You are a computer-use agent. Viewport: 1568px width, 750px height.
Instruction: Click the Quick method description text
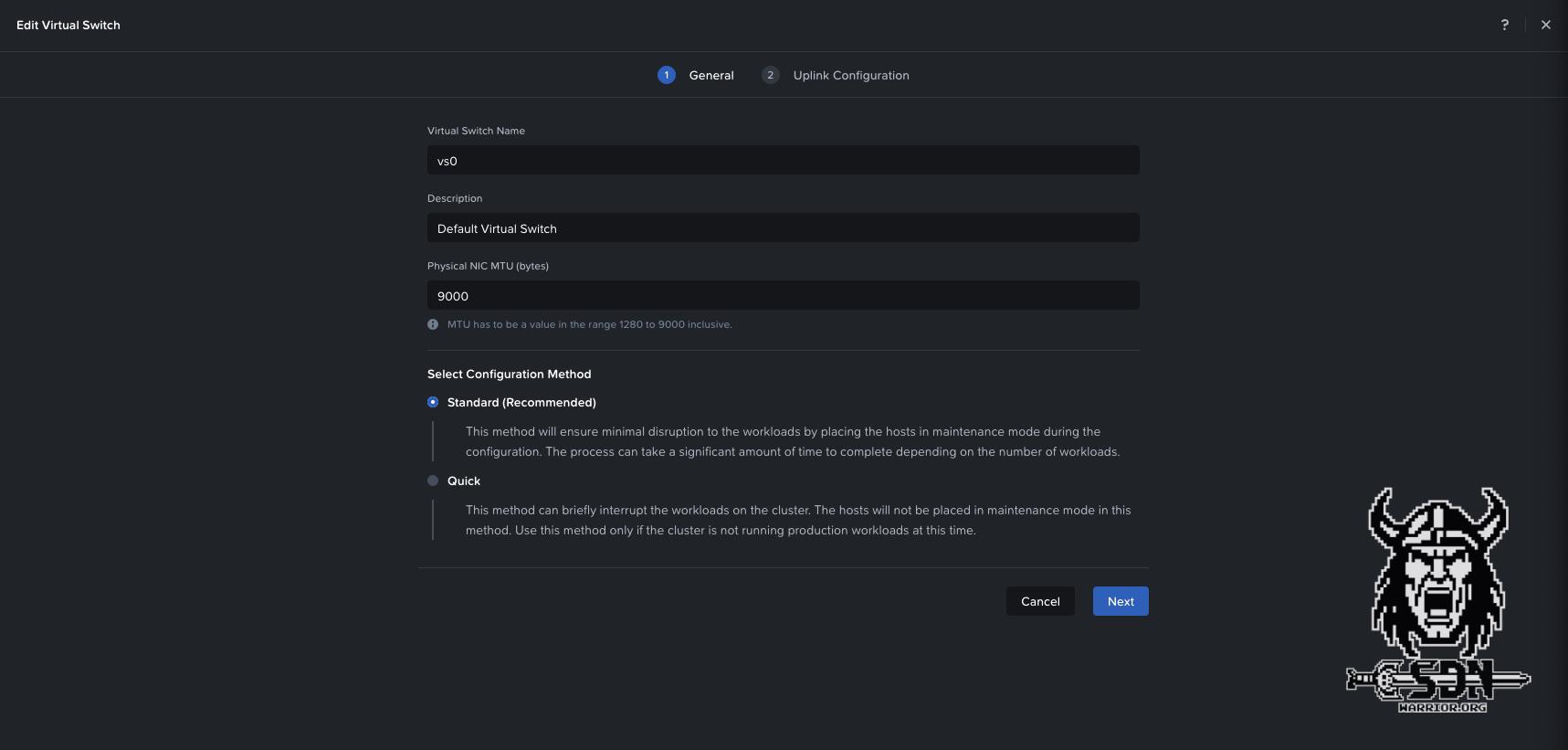point(797,520)
